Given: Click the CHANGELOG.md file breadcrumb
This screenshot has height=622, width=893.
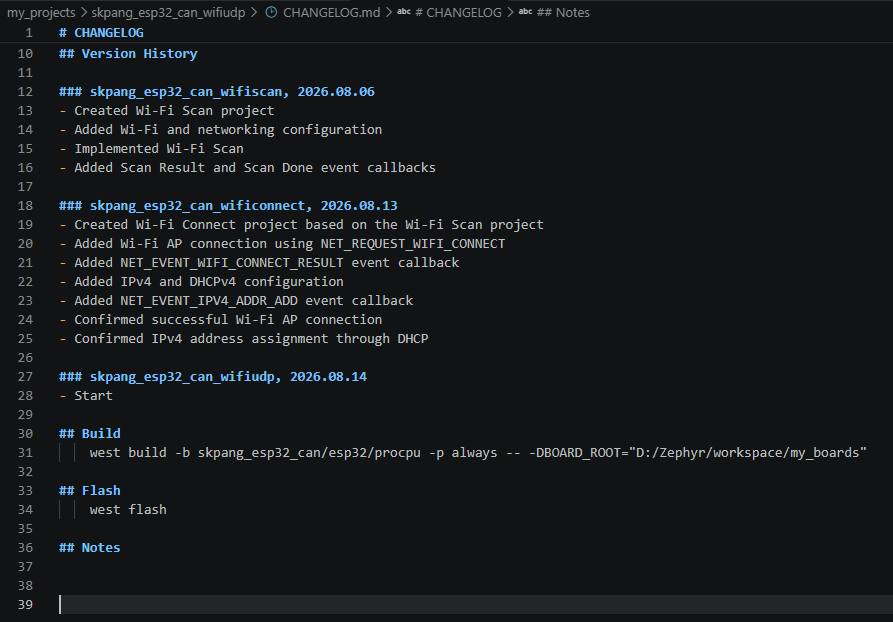Looking at the screenshot, I should point(331,13).
